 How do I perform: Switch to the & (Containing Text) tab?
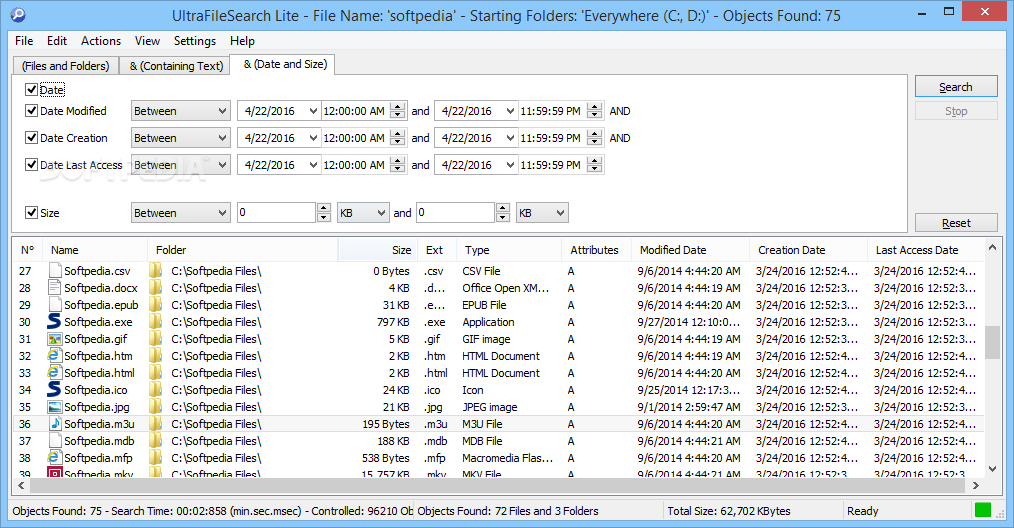coord(176,66)
